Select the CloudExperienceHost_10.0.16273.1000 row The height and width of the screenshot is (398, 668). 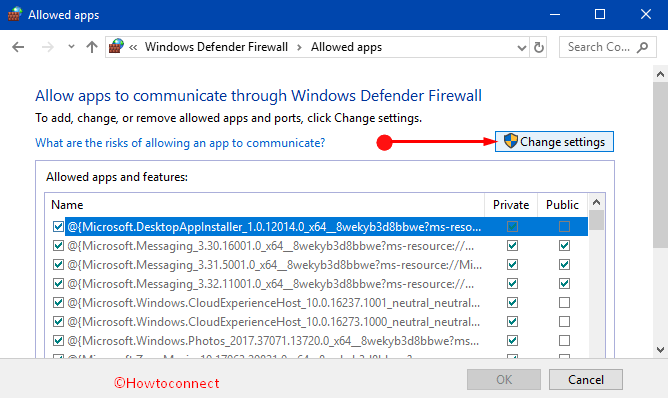[x=317, y=322]
